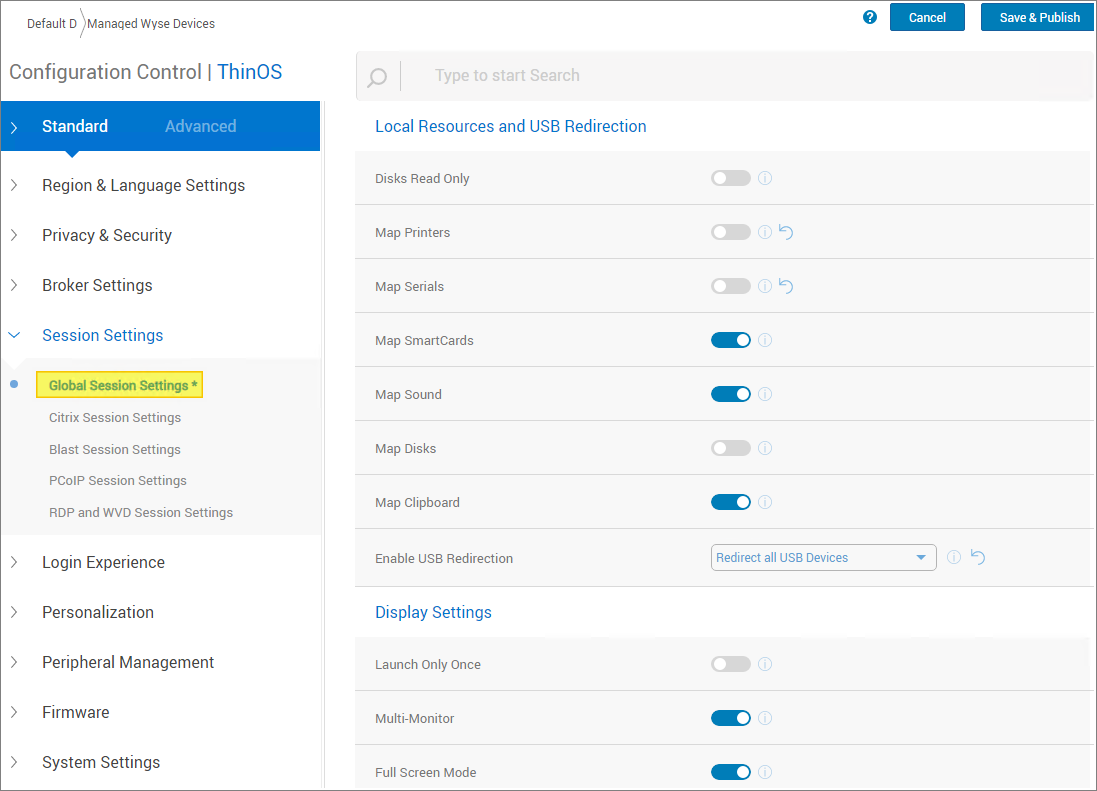Click the search magnifier icon
The width and height of the screenshot is (1097, 791).
(x=377, y=77)
